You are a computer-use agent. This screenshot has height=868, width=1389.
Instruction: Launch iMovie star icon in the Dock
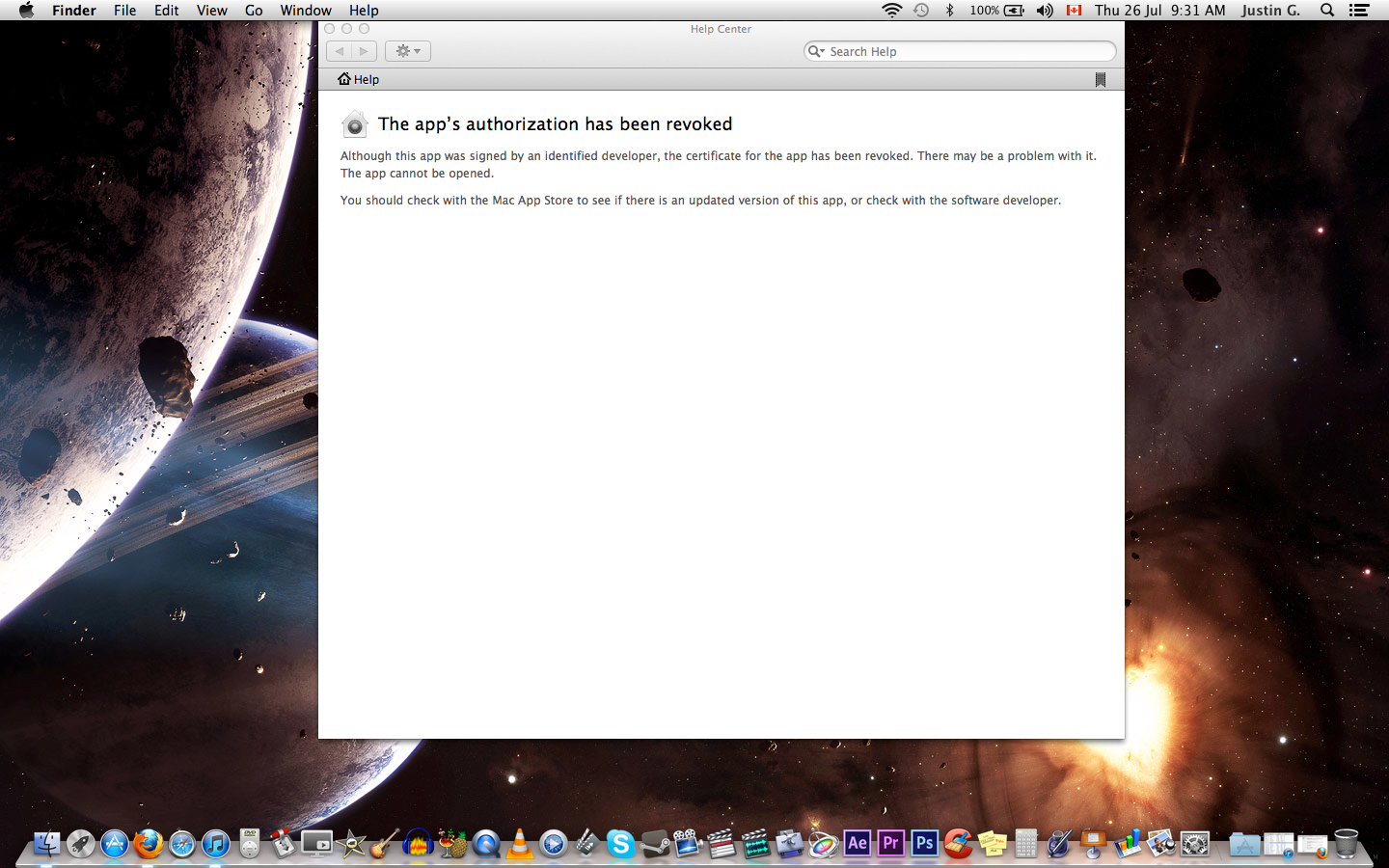click(350, 843)
